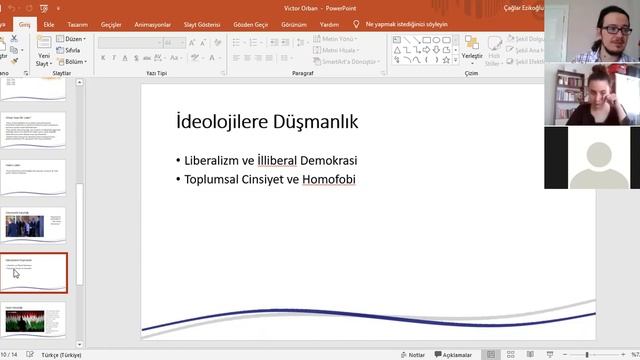
Task: Select the down block arrow shape
Action: click(x=436, y=50)
